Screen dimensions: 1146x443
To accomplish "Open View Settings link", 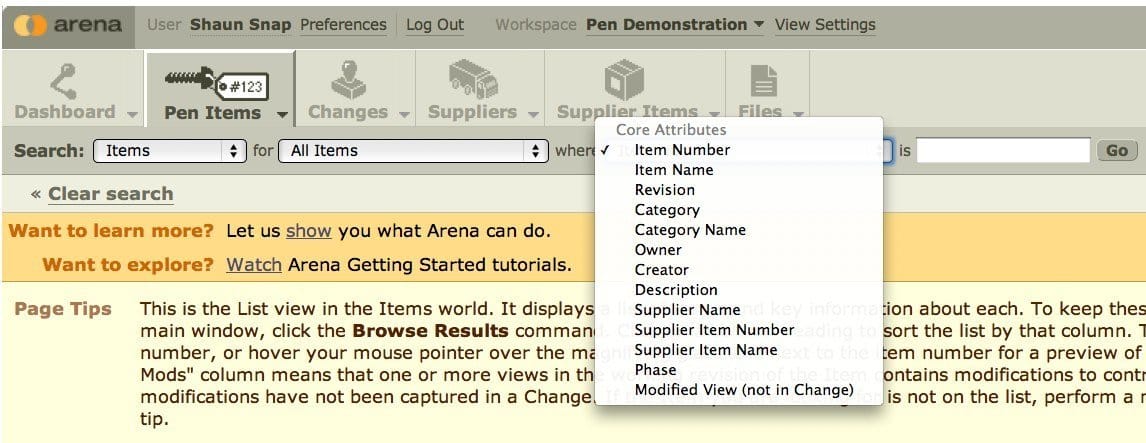I will [825, 25].
